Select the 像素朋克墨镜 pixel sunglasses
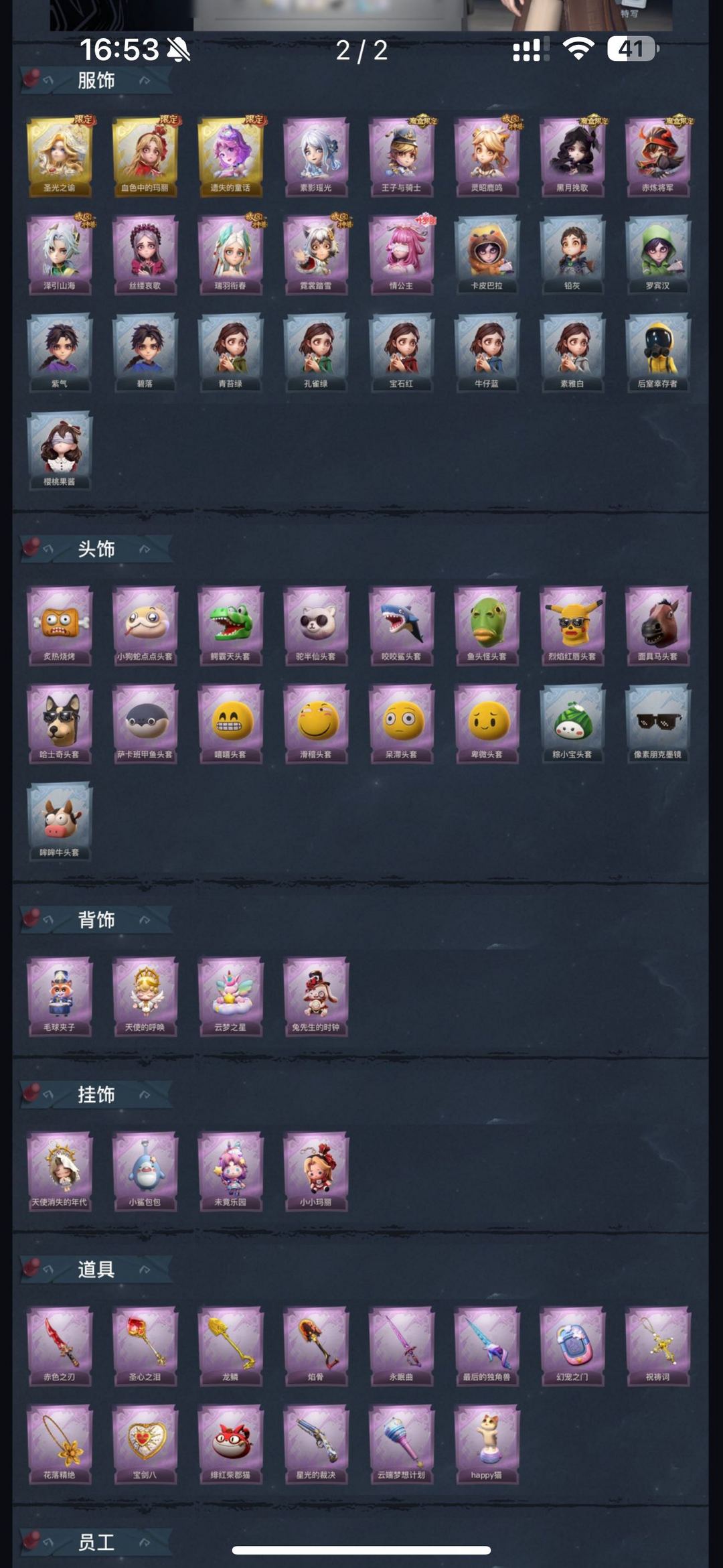The width and height of the screenshot is (723, 1568). [x=657, y=723]
